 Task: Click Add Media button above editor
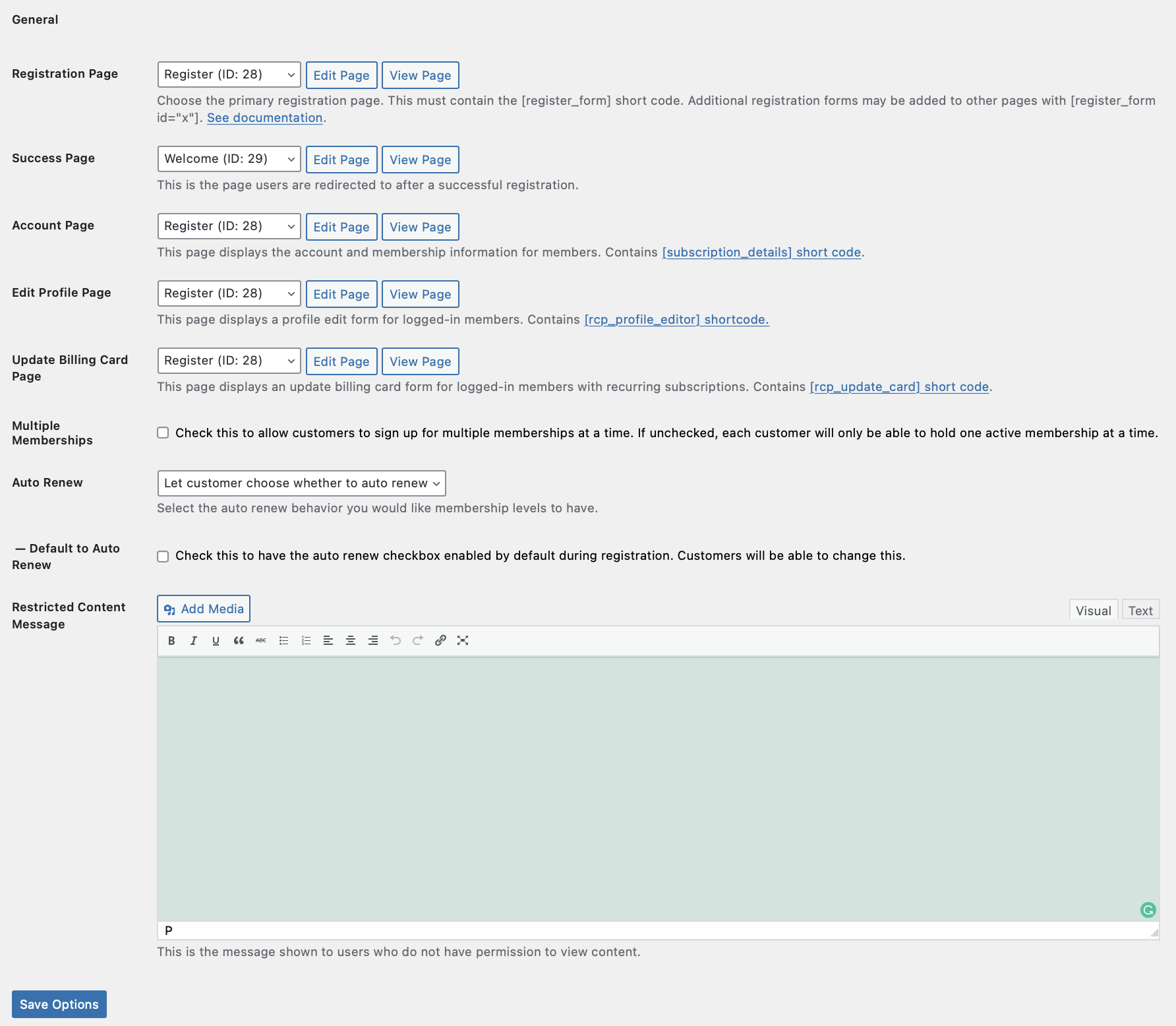(x=204, y=609)
